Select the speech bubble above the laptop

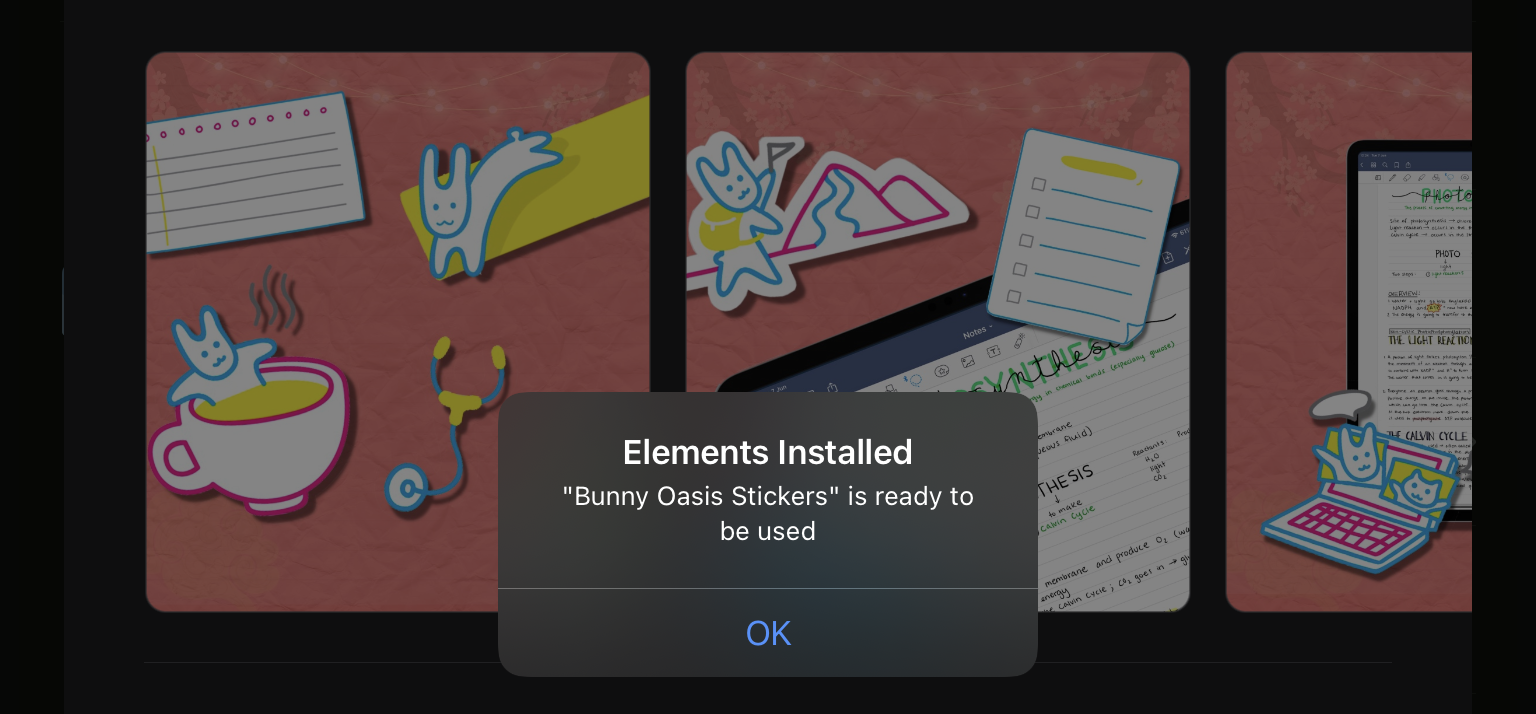(1342, 404)
